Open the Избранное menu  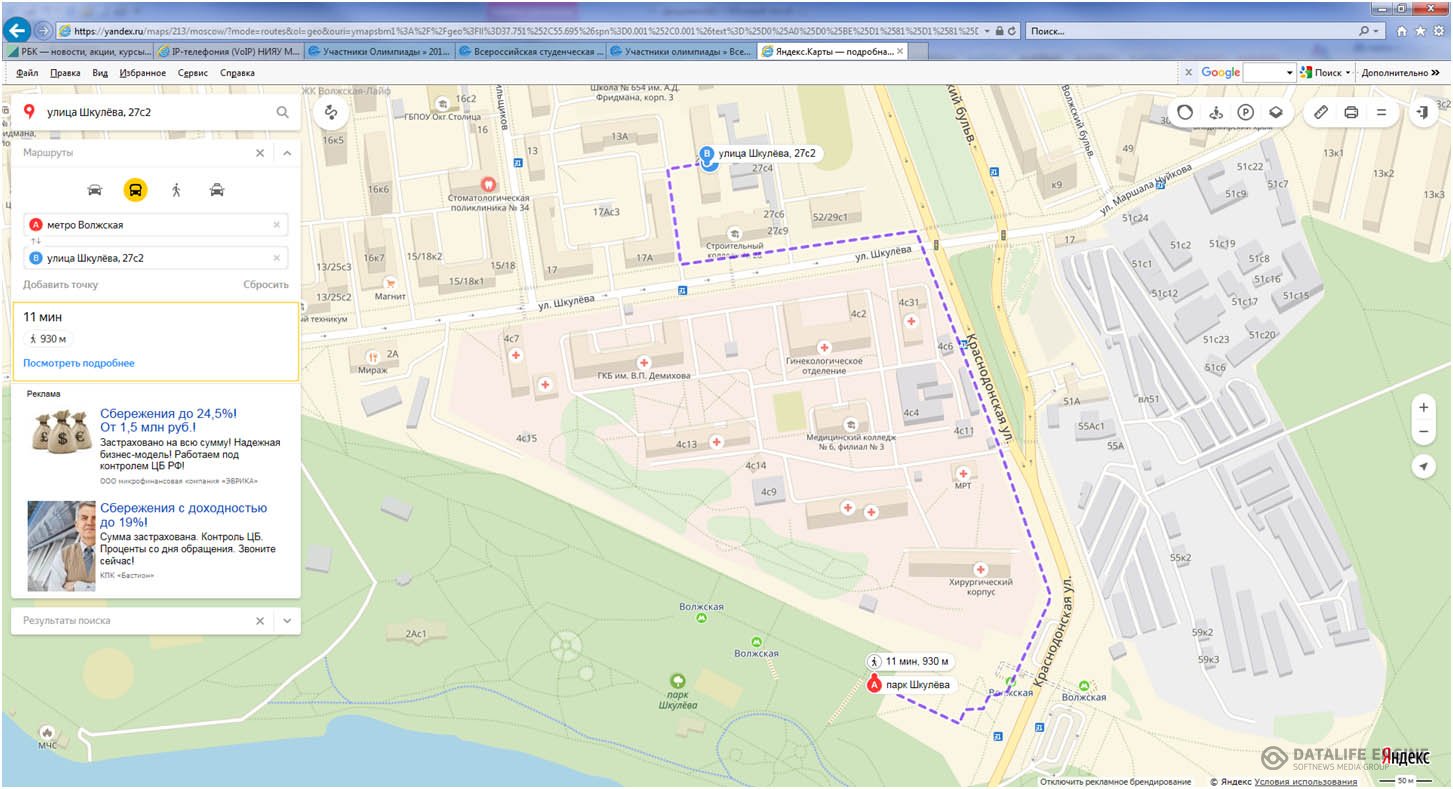(x=143, y=73)
